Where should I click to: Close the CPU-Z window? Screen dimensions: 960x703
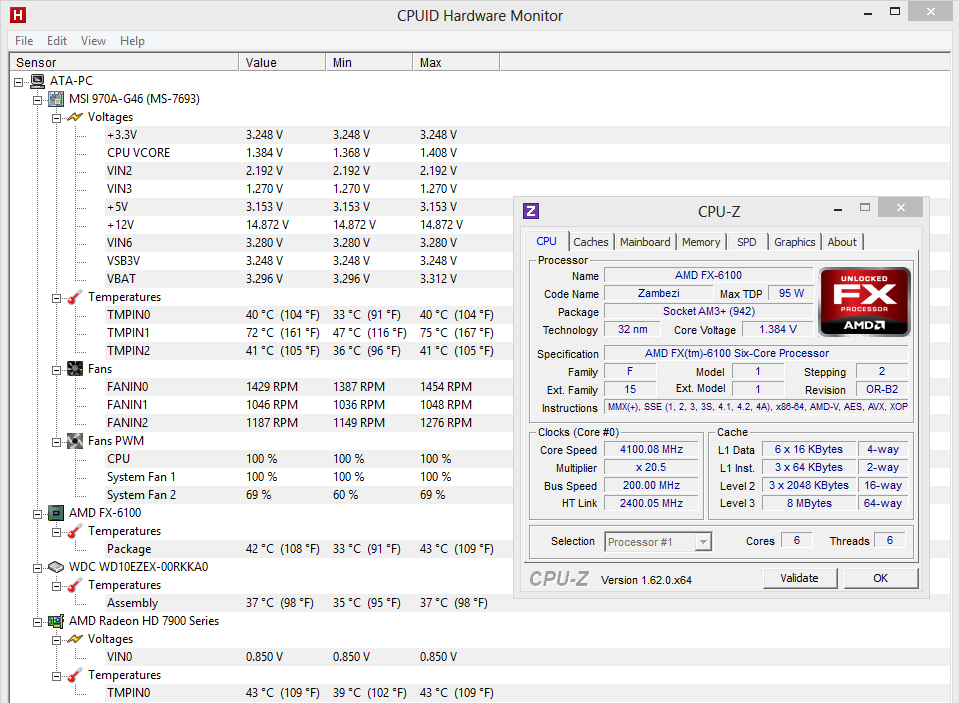(900, 208)
